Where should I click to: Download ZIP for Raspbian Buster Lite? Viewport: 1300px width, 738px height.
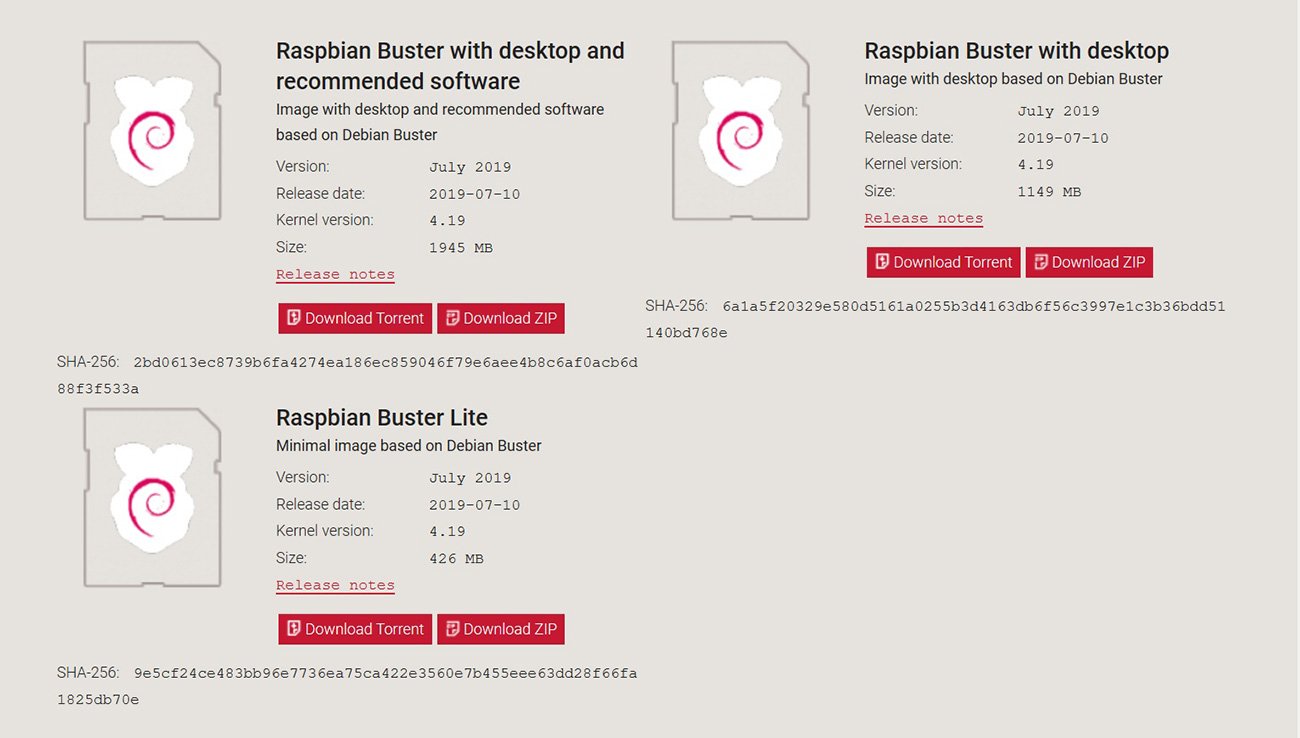pos(501,629)
